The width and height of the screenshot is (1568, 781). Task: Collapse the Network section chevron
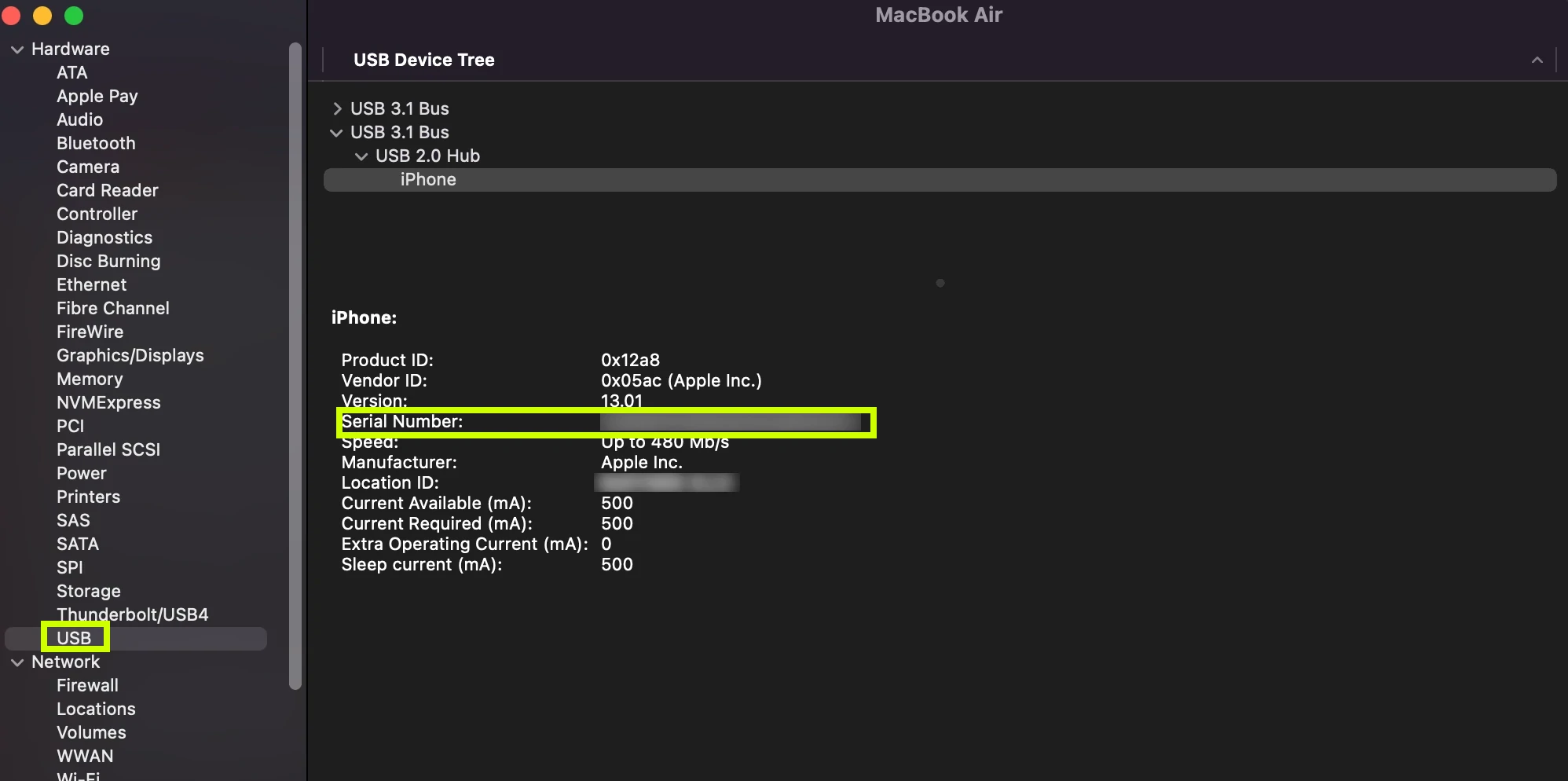[x=17, y=662]
